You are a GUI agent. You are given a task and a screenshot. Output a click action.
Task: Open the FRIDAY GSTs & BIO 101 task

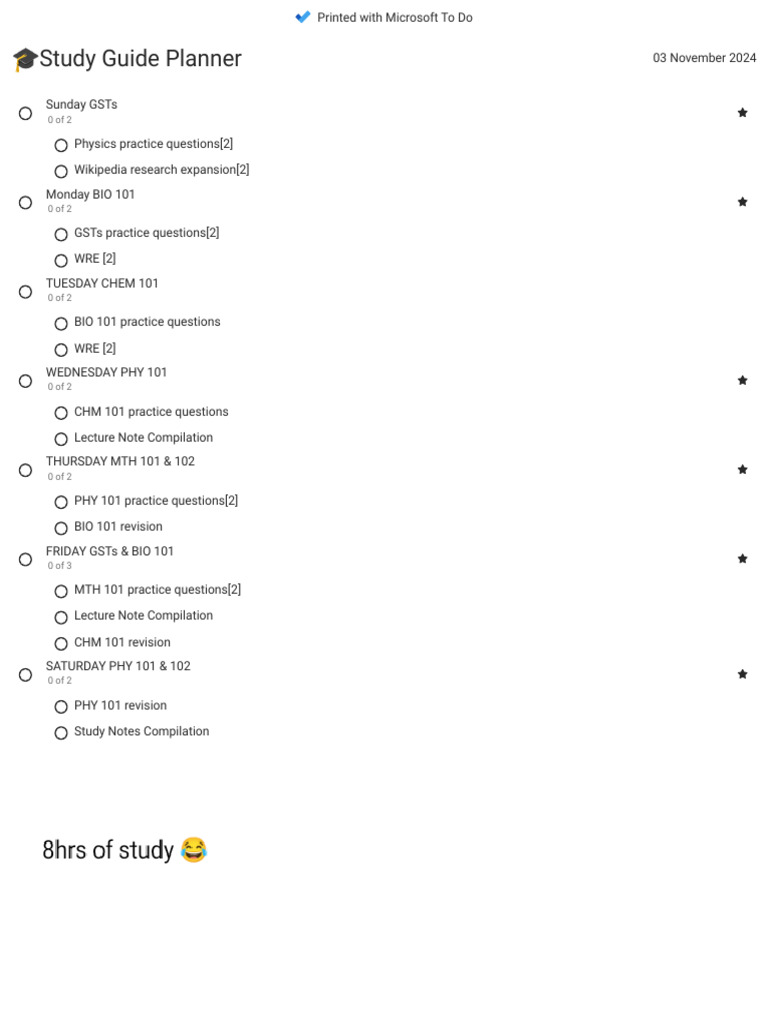(110, 551)
